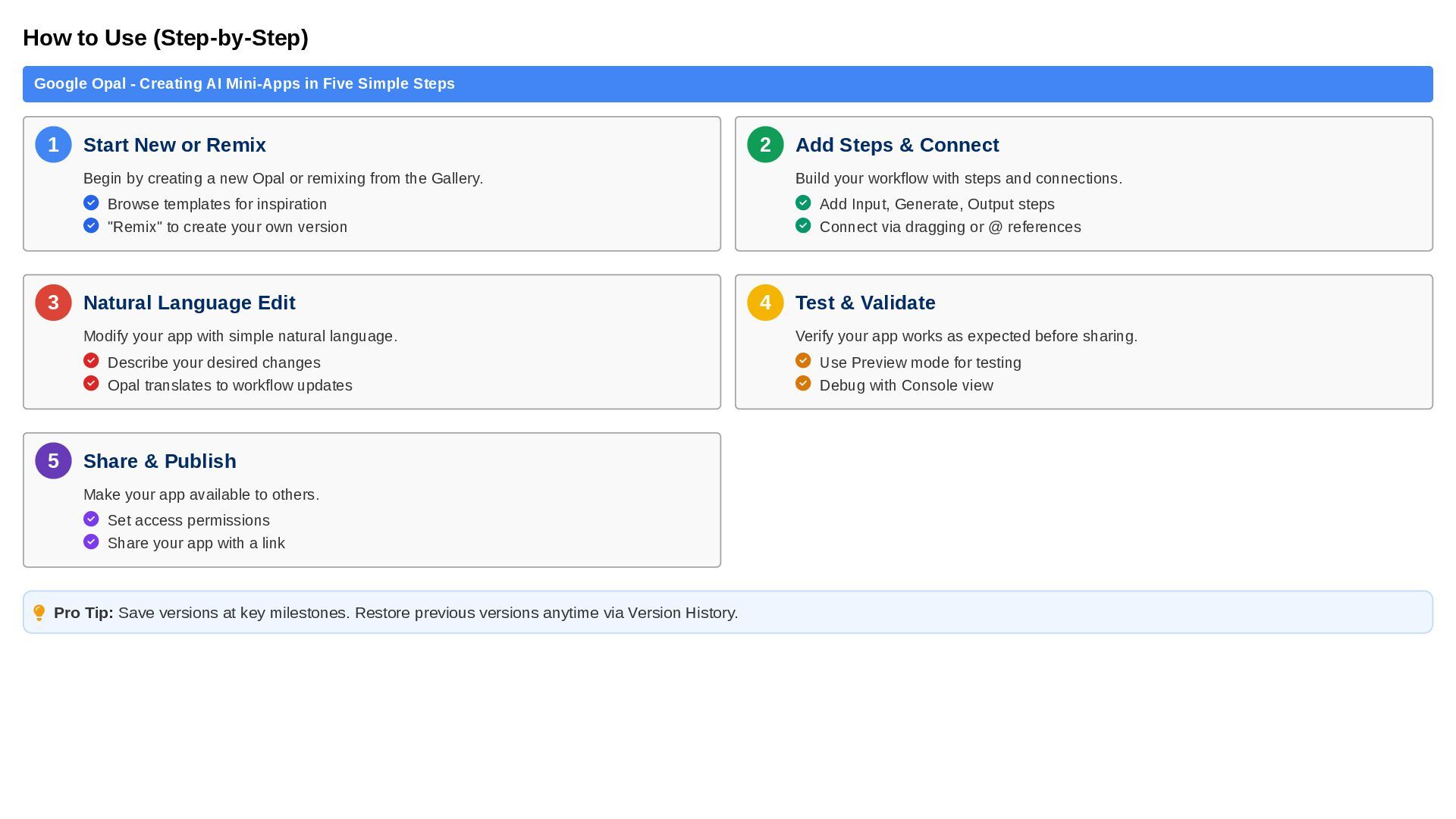The image size is (1456, 819).
Task: Click checkmark next to Add Input, Generate, Output
Action: [803, 203]
